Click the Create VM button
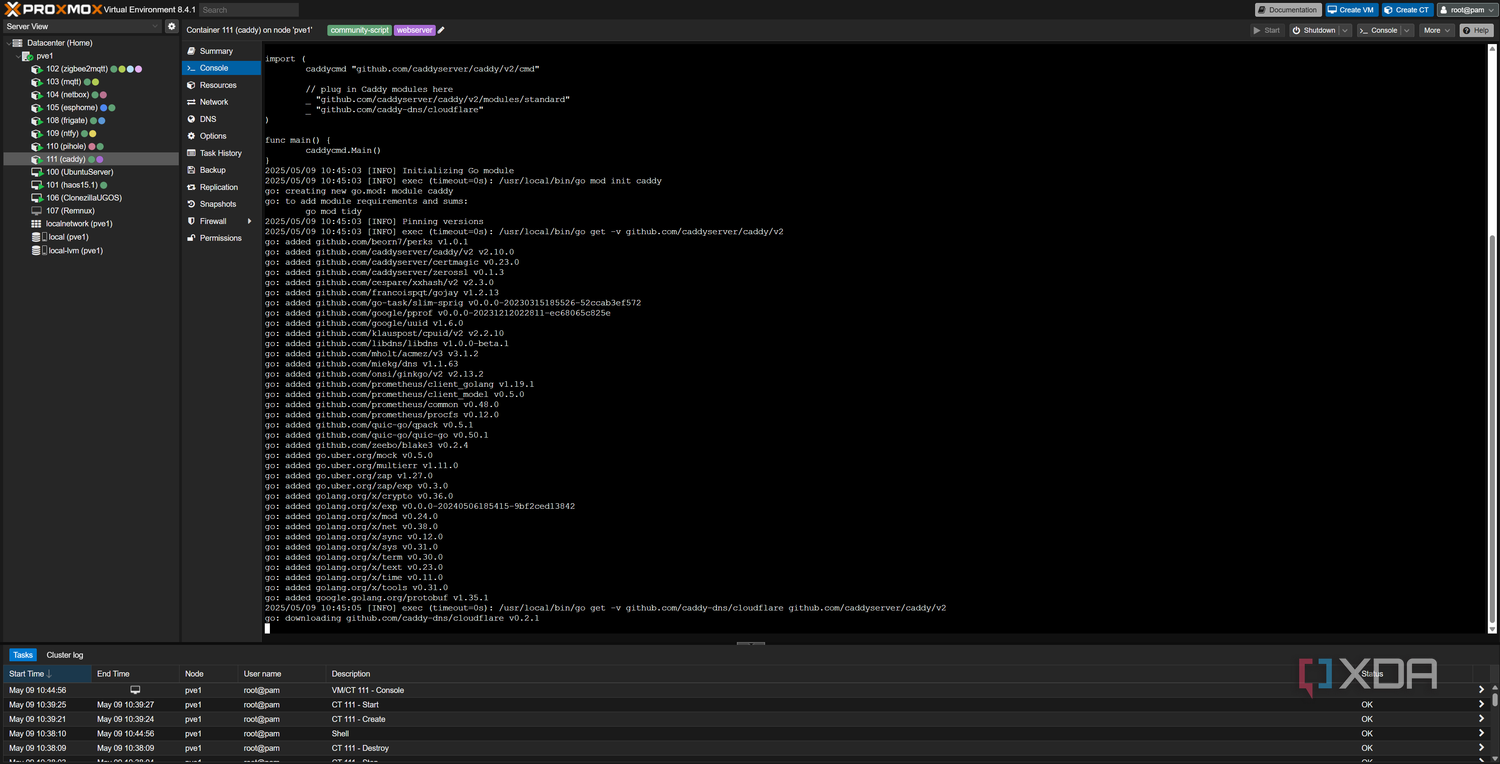1500x764 pixels. (x=1352, y=10)
